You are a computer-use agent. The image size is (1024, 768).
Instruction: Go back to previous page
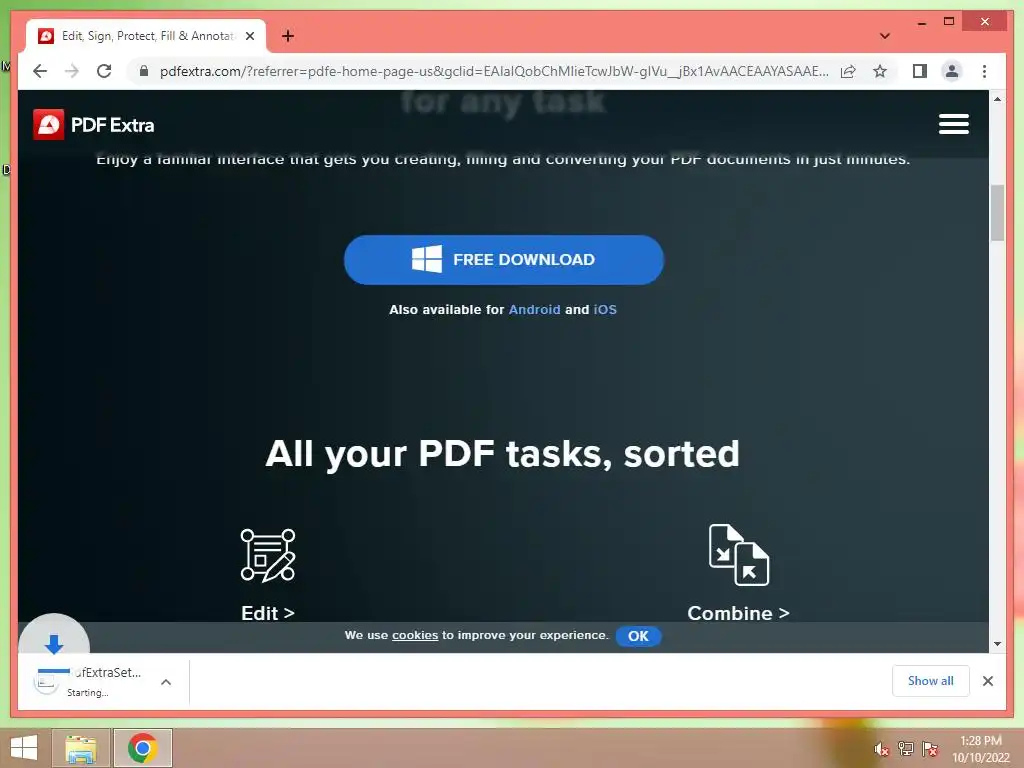[x=40, y=71]
